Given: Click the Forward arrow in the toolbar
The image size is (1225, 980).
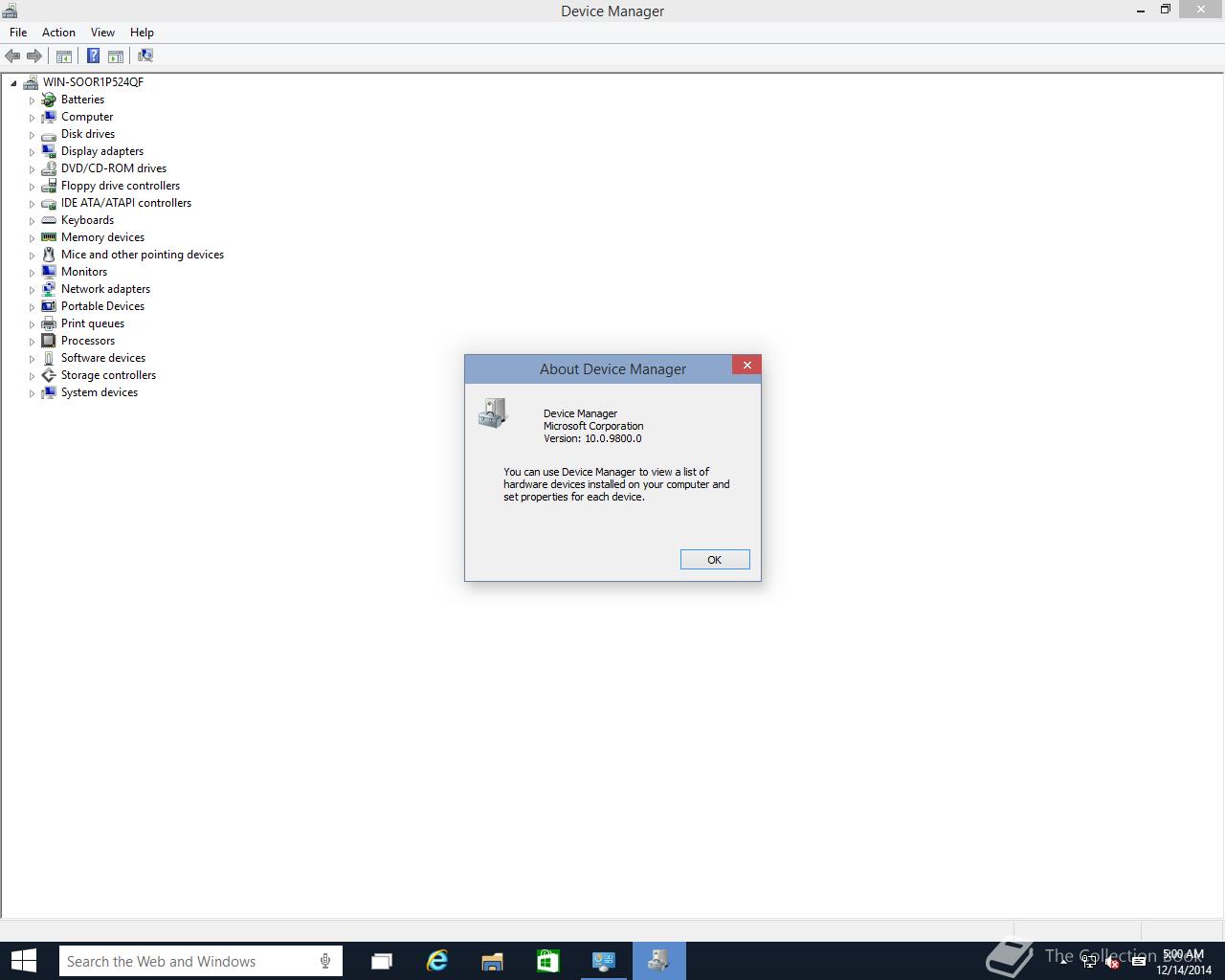Looking at the screenshot, I should click(x=34, y=56).
